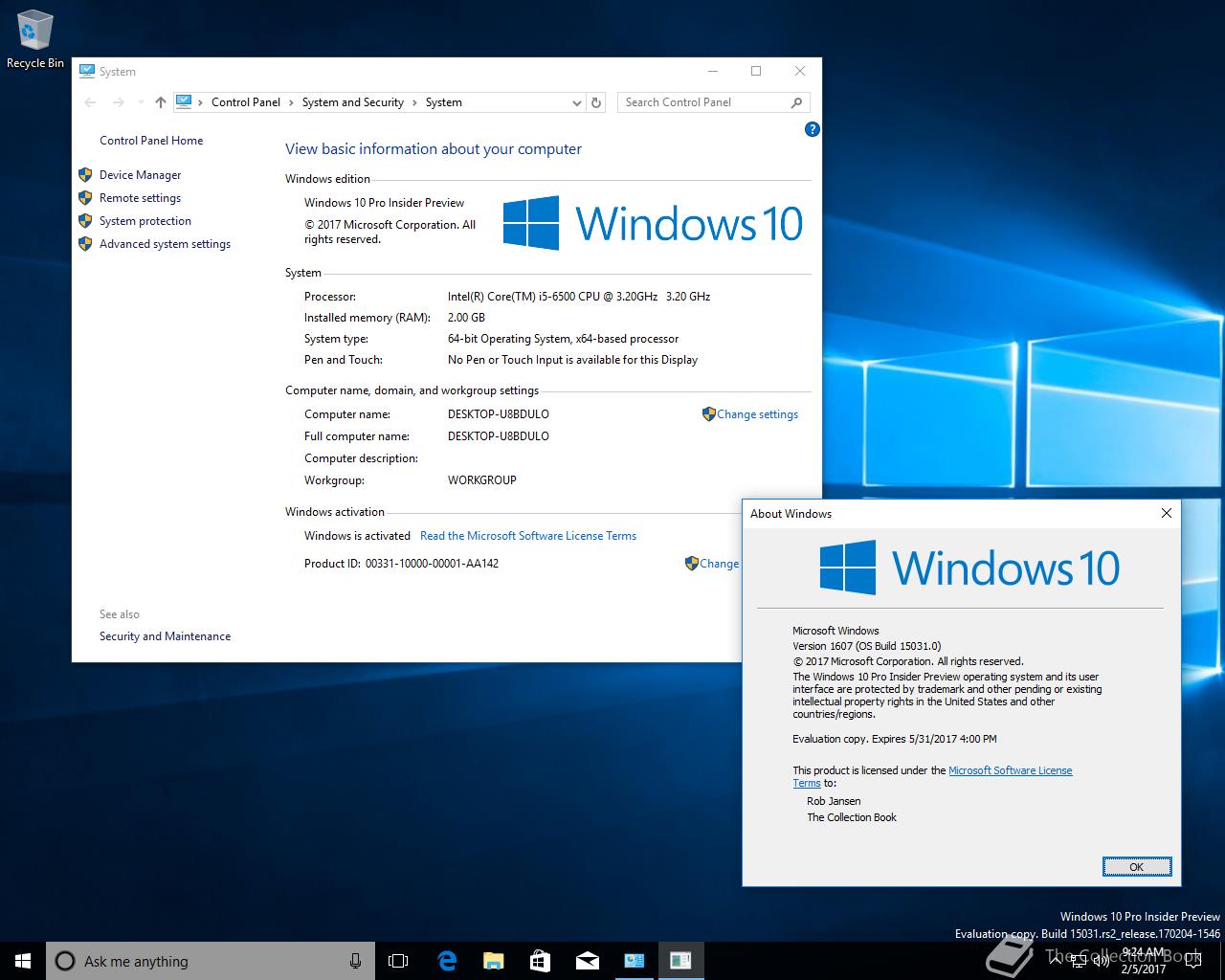1225x980 pixels.
Task: Open File Explorer from taskbar
Action: [493, 961]
